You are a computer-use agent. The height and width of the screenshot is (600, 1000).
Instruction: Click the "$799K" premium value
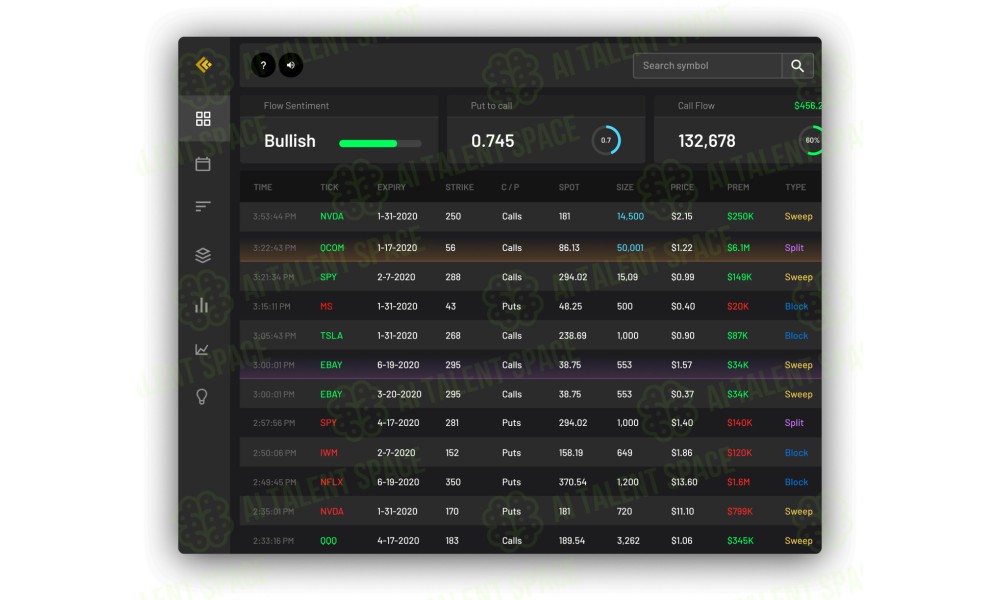[740, 511]
